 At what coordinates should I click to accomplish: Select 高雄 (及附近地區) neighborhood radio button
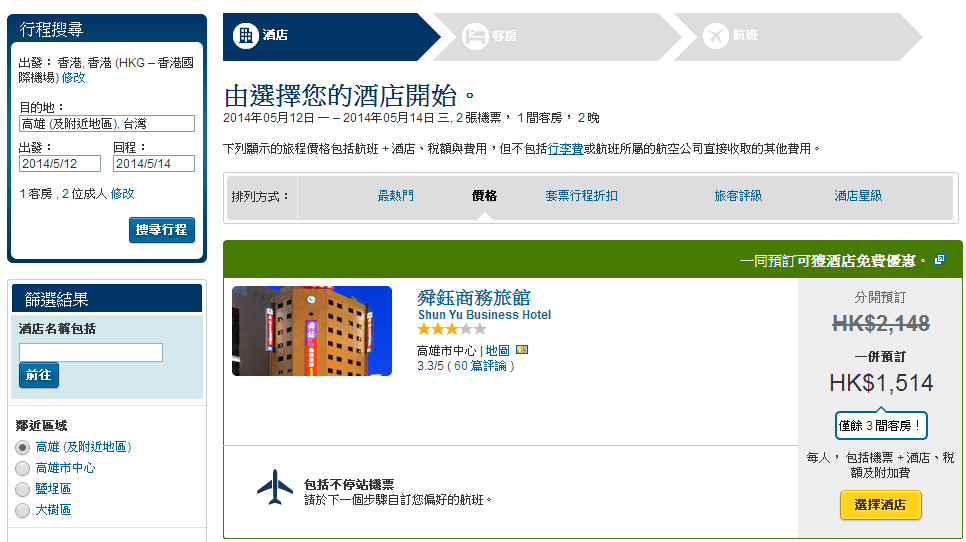(22, 447)
